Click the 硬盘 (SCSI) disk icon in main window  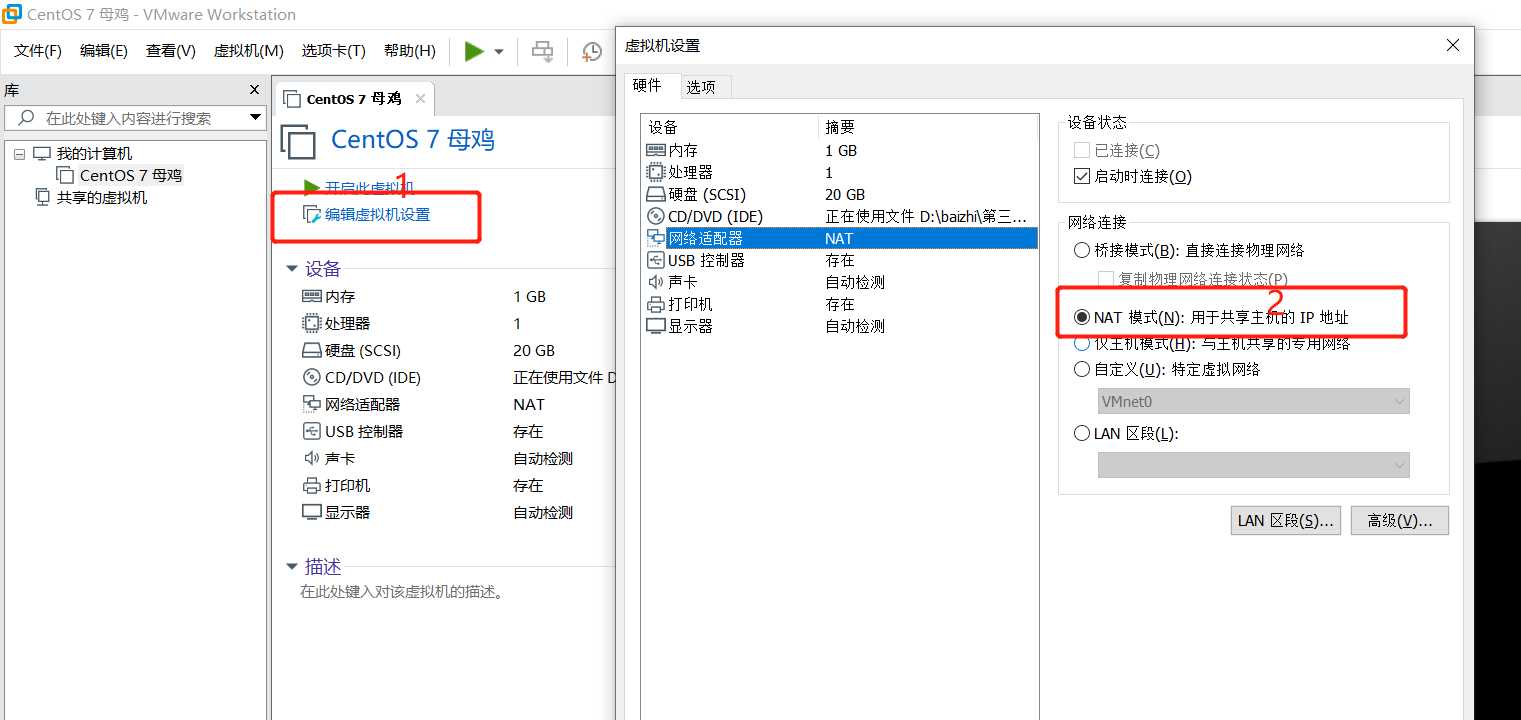pyautogui.click(x=311, y=350)
